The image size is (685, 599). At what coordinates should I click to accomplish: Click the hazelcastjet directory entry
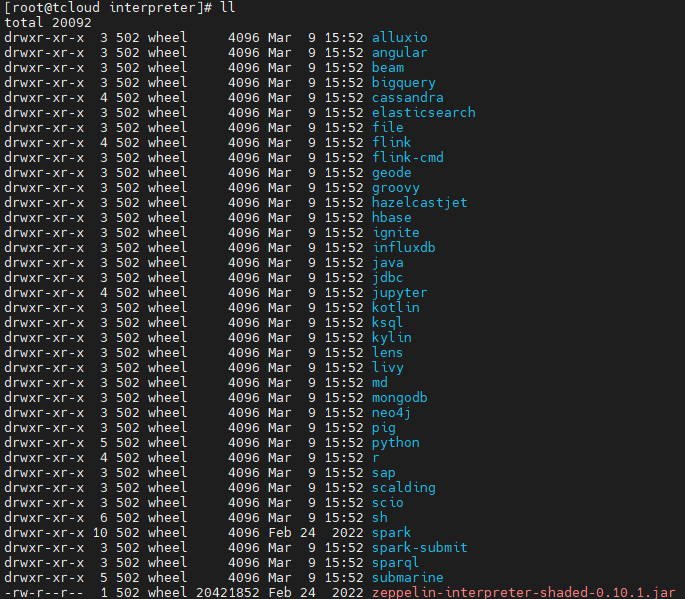coord(419,202)
